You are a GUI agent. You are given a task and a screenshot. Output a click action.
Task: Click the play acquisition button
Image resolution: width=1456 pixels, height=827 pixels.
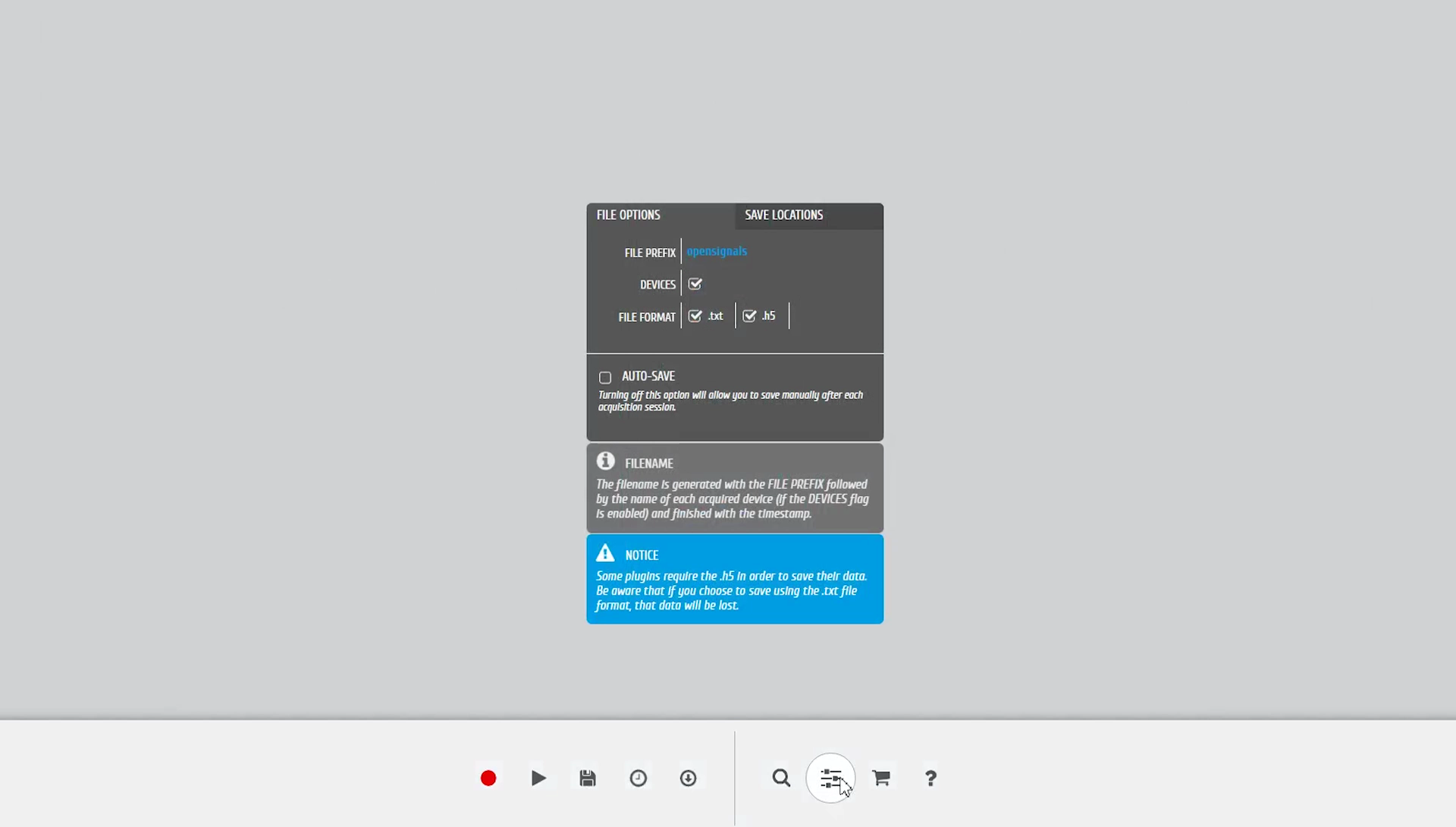pyautogui.click(x=538, y=778)
